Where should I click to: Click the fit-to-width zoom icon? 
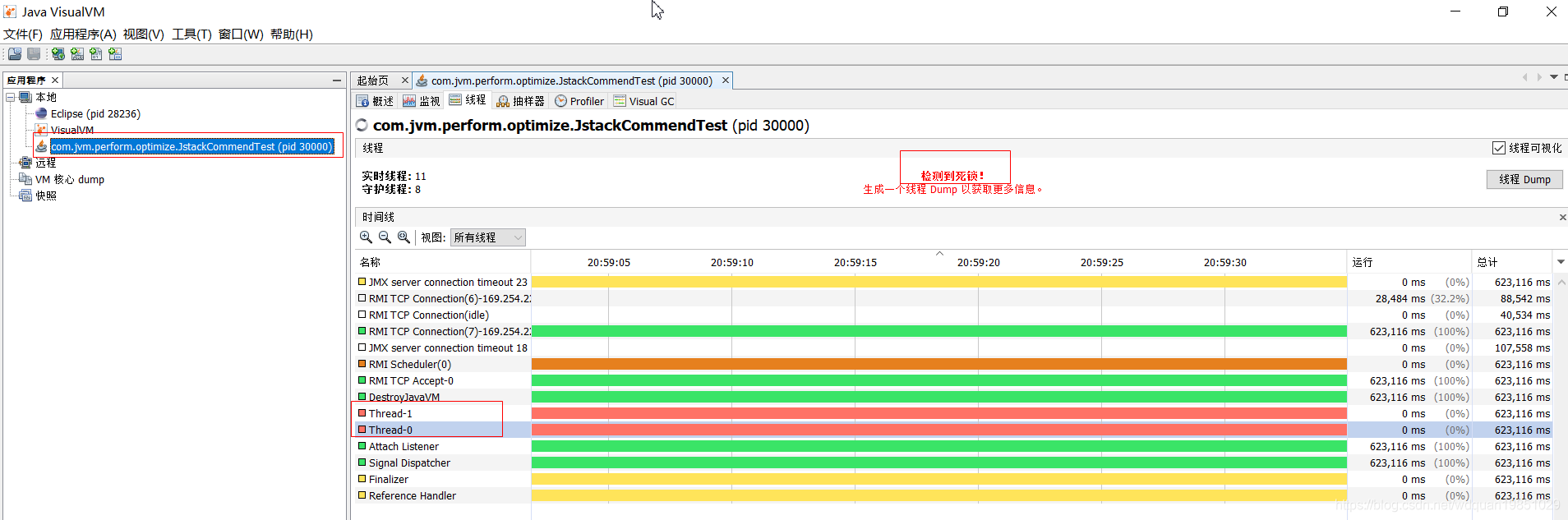404,237
